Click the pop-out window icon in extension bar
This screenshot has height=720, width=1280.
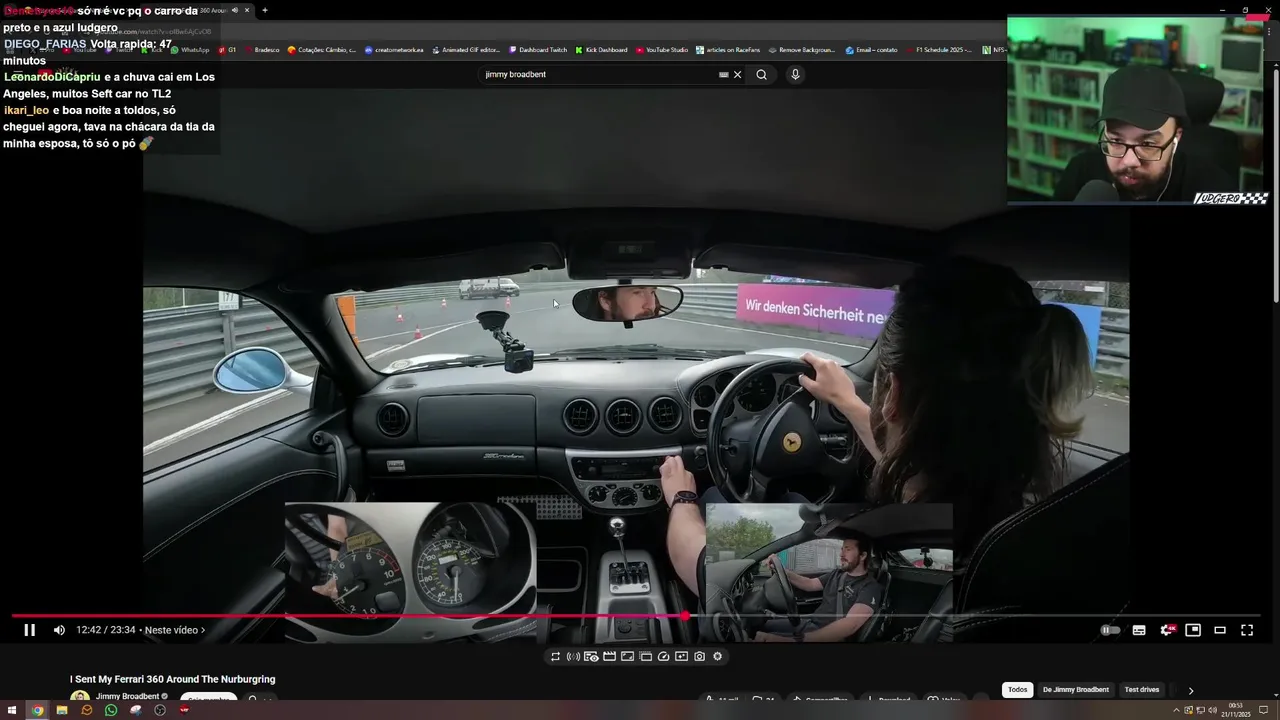(x=645, y=657)
